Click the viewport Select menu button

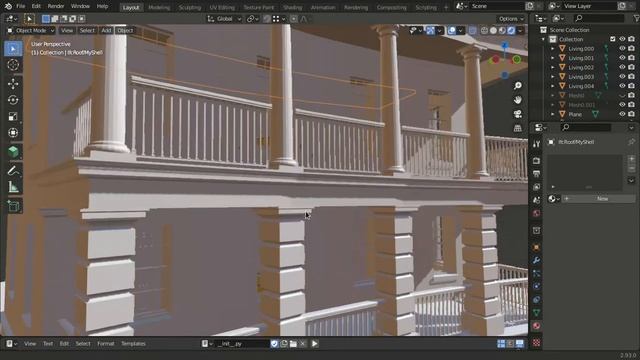(x=87, y=31)
